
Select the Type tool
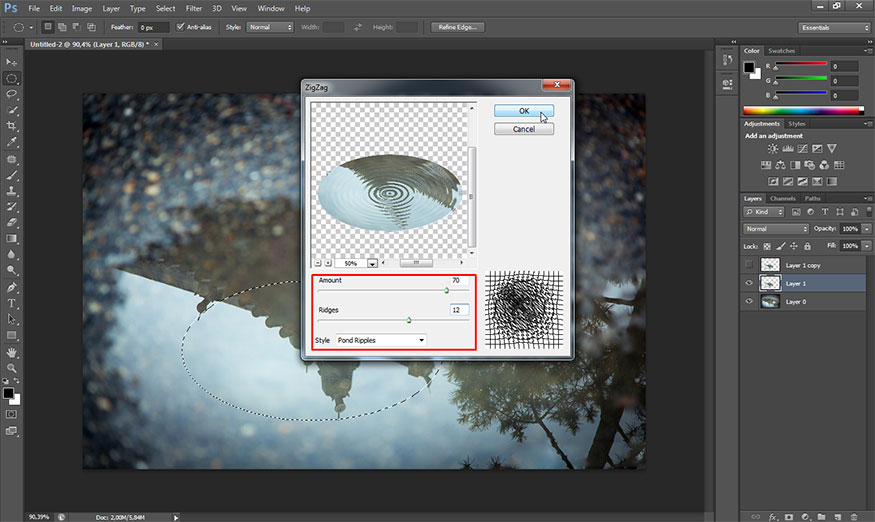(12, 303)
